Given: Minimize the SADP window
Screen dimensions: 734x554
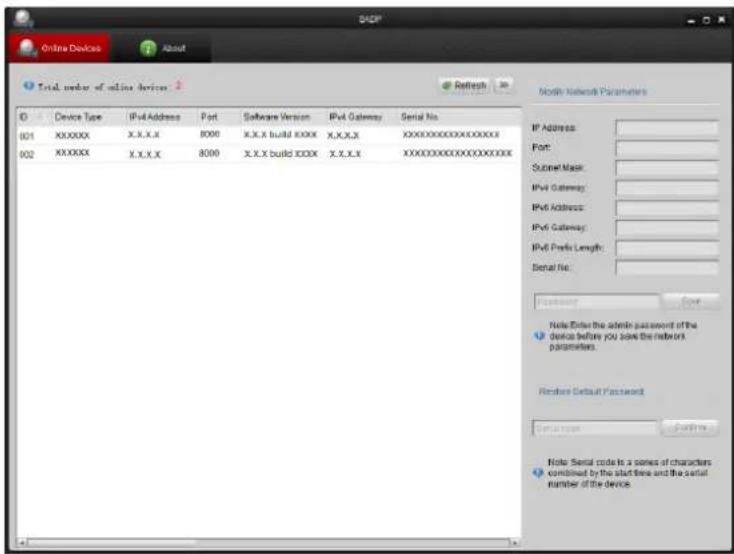Looking at the screenshot, I should pos(691,21).
